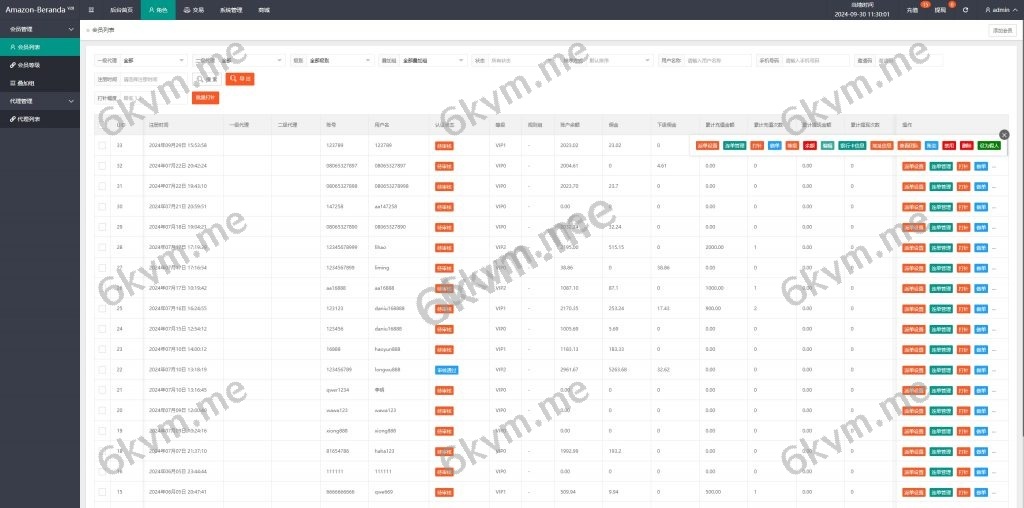Select all rows with header checkbox
This screenshot has width=1024, height=508.
[x=102, y=125]
